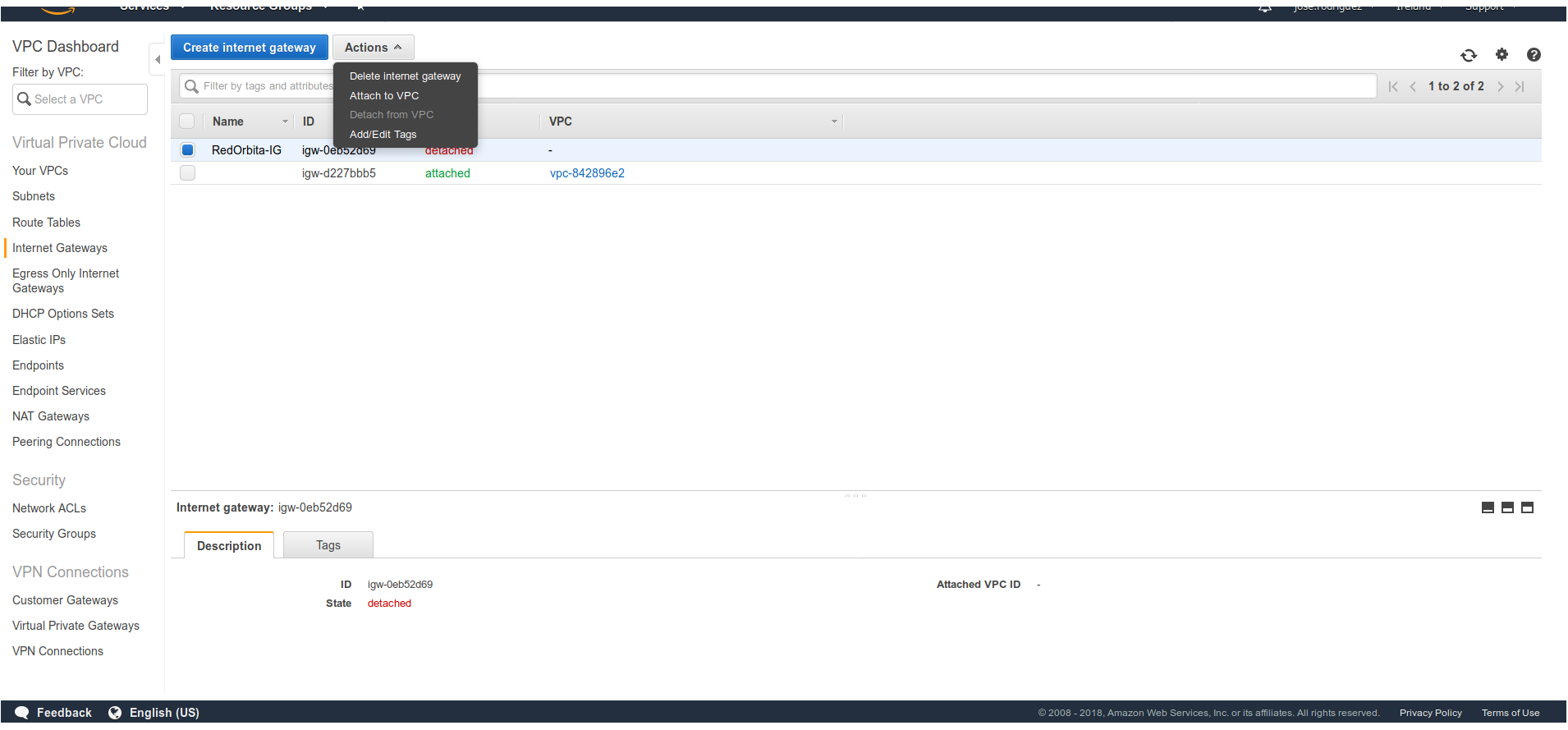Switch to the Tags tab
Viewport: 1568px width, 730px height.
pos(328,545)
